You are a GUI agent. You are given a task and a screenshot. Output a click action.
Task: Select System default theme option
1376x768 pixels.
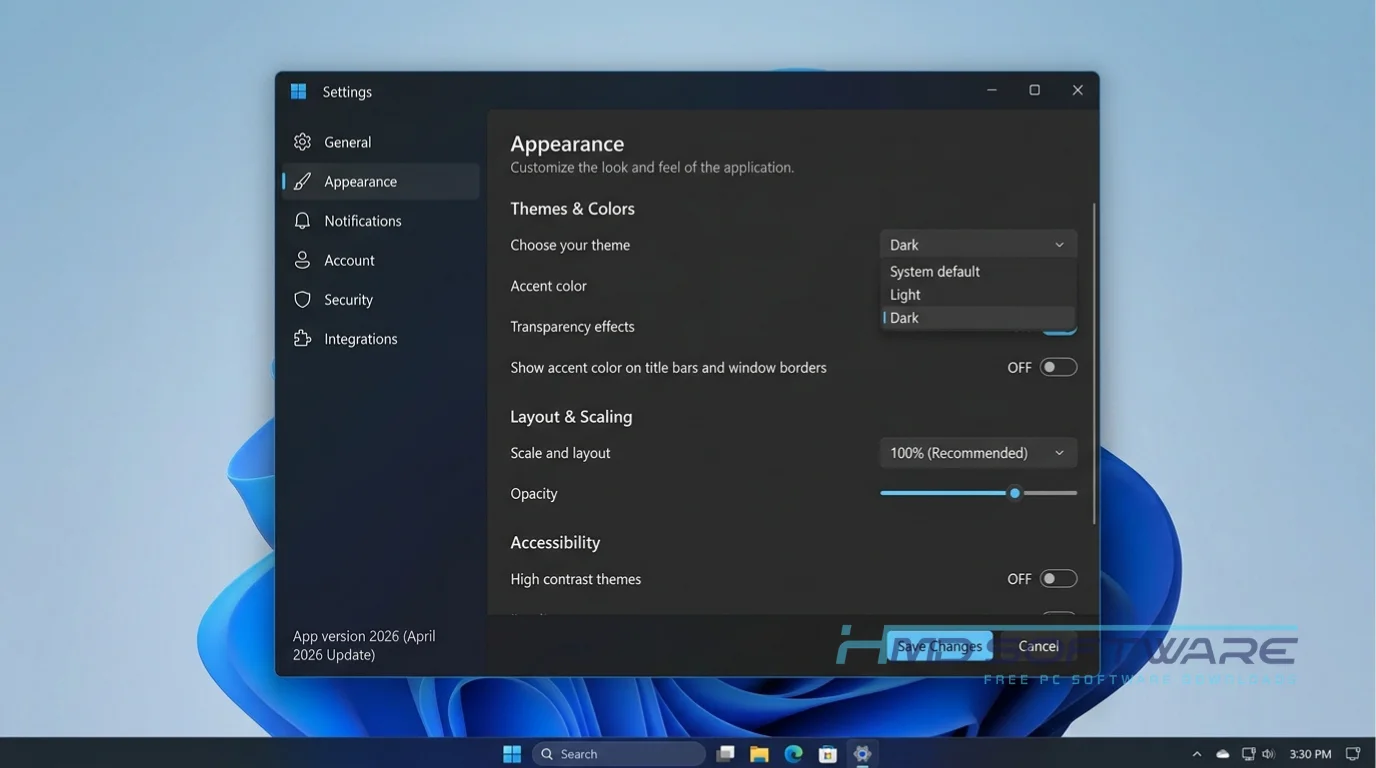coord(978,272)
